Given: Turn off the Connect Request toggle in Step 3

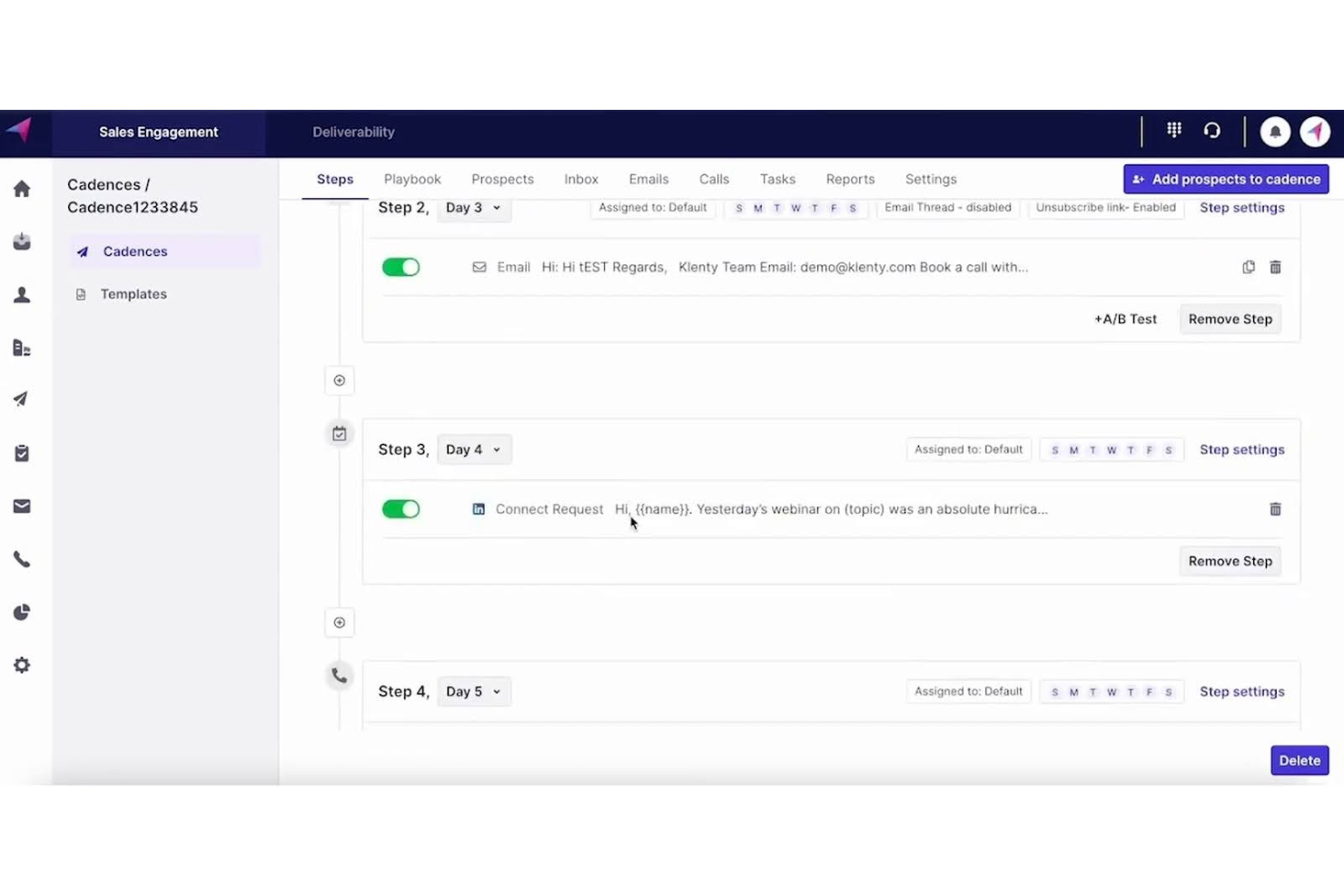Looking at the screenshot, I should point(400,508).
